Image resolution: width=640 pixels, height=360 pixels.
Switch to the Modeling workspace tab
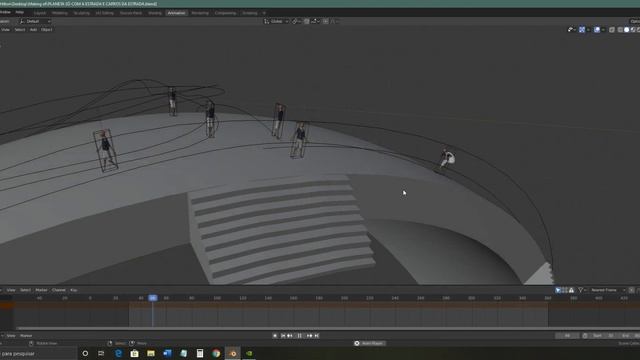60,13
